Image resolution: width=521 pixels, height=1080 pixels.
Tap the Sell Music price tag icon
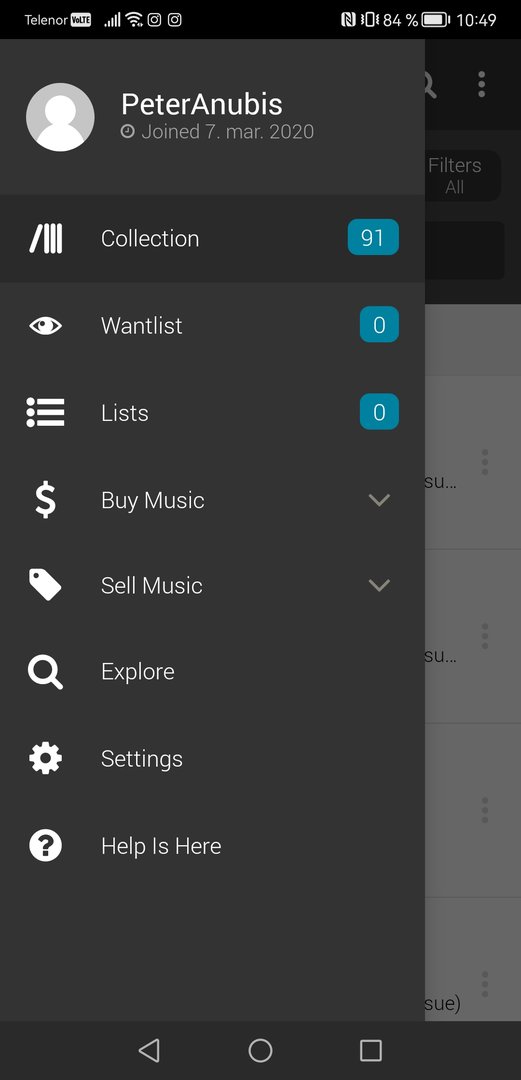coord(45,585)
